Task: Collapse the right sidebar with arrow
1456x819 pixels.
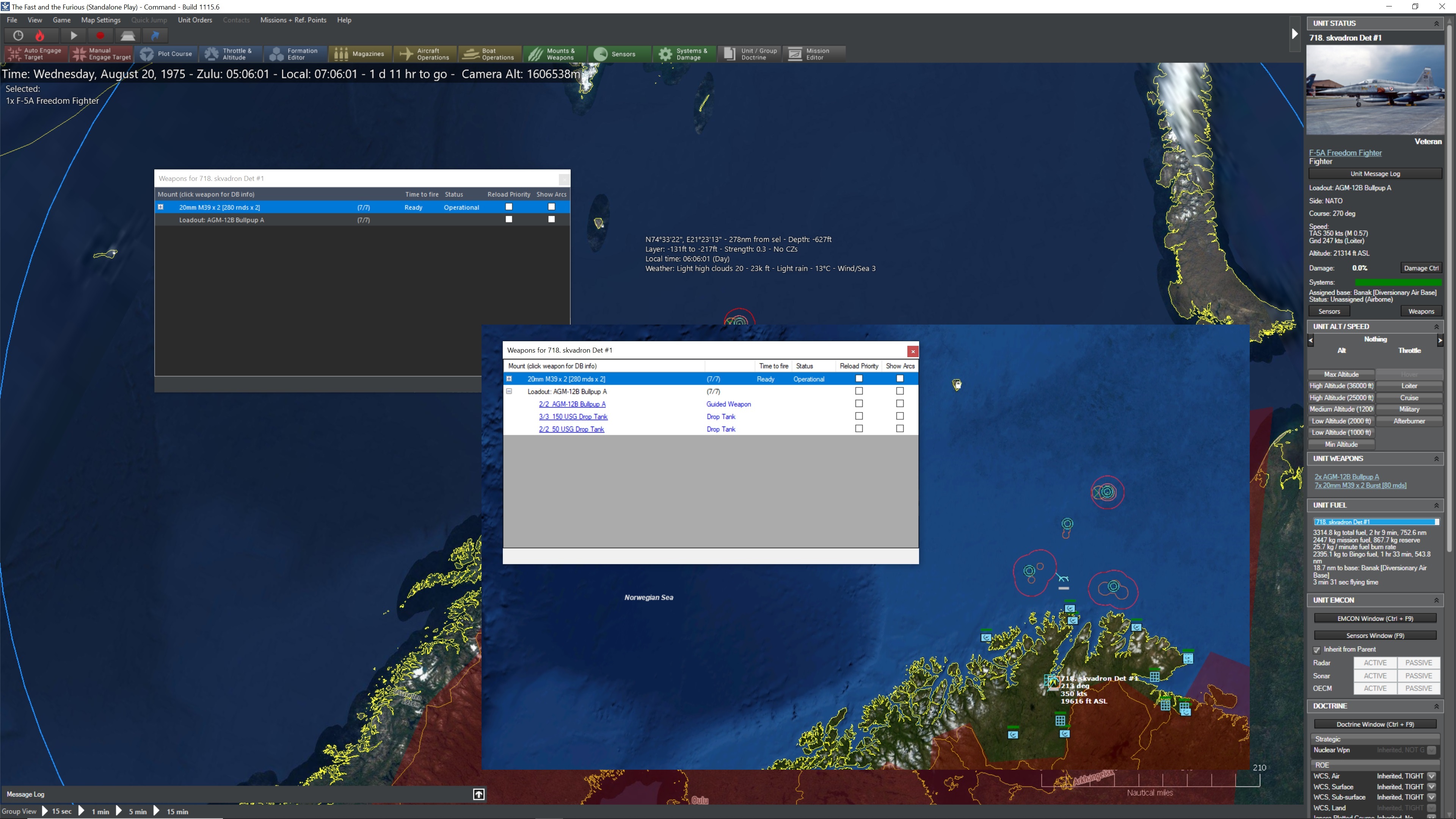Action: pyautogui.click(x=1294, y=34)
